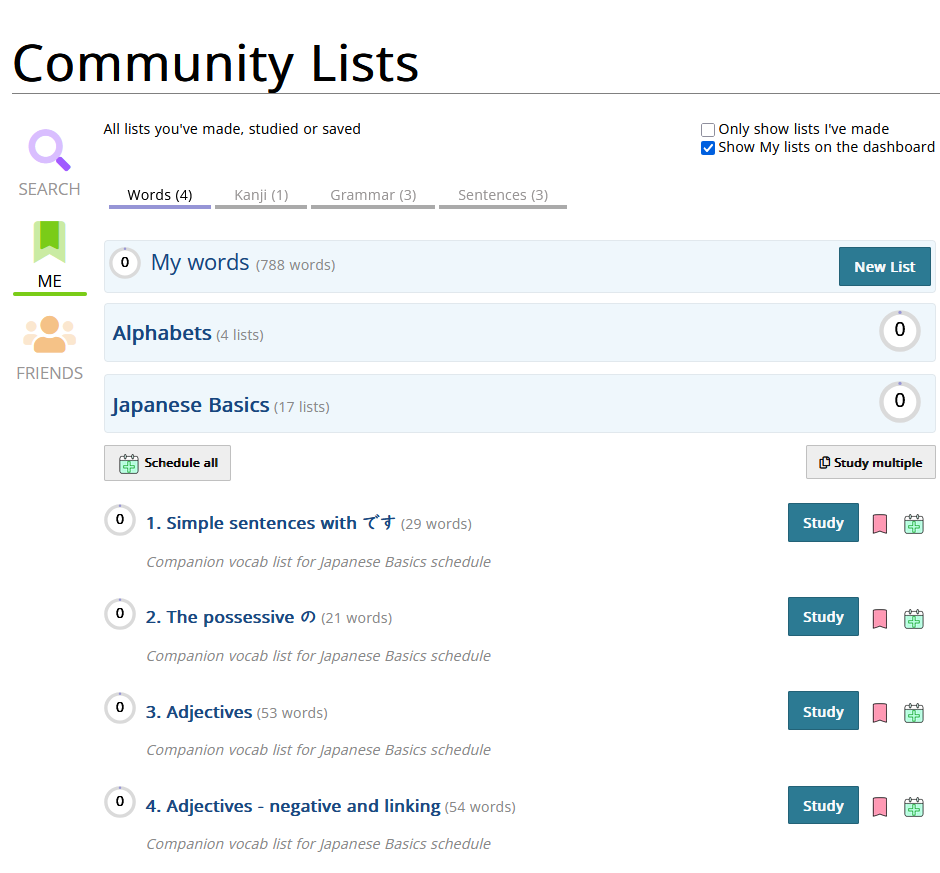Click progress circle for Japanese Basics group
940x873 pixels.
(x=899, y=402)
